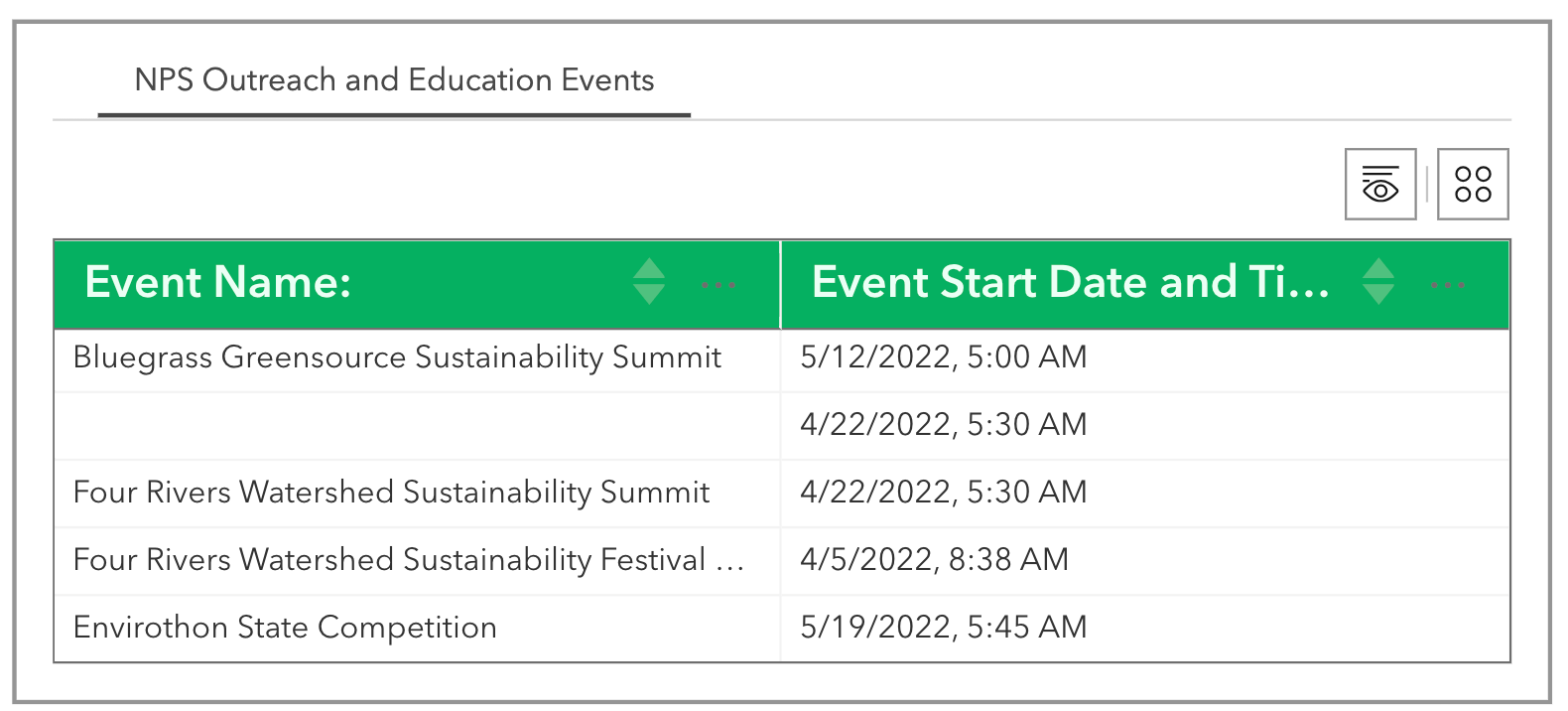Open the Event Start Date column options ellipsis
1568x711 pixels.
tap(1448, 285)
